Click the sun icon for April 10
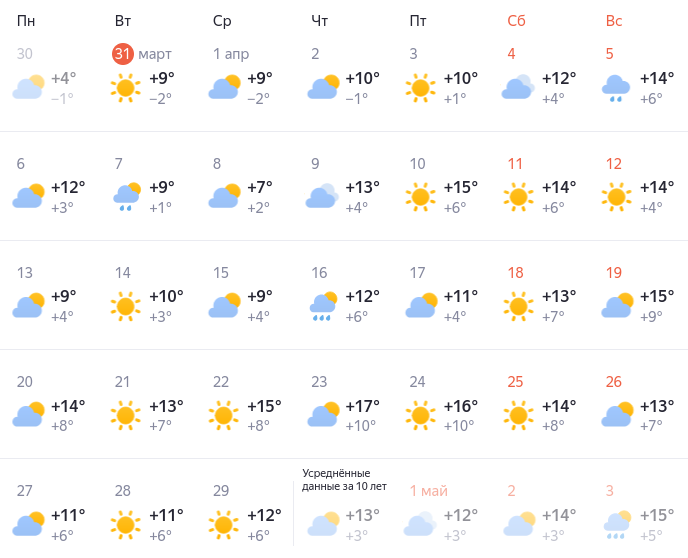 pos(419,196)
